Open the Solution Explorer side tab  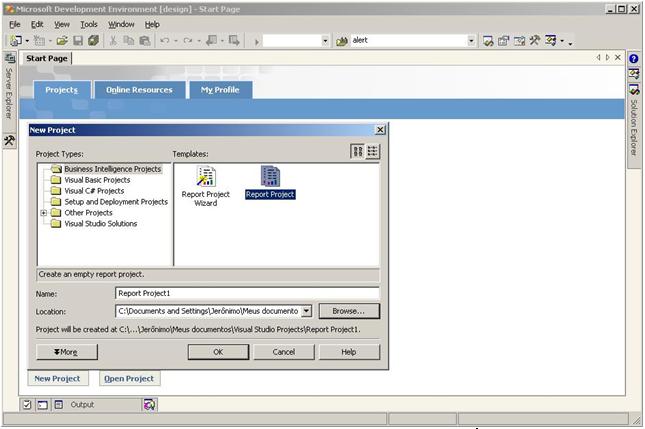point(634,125)
